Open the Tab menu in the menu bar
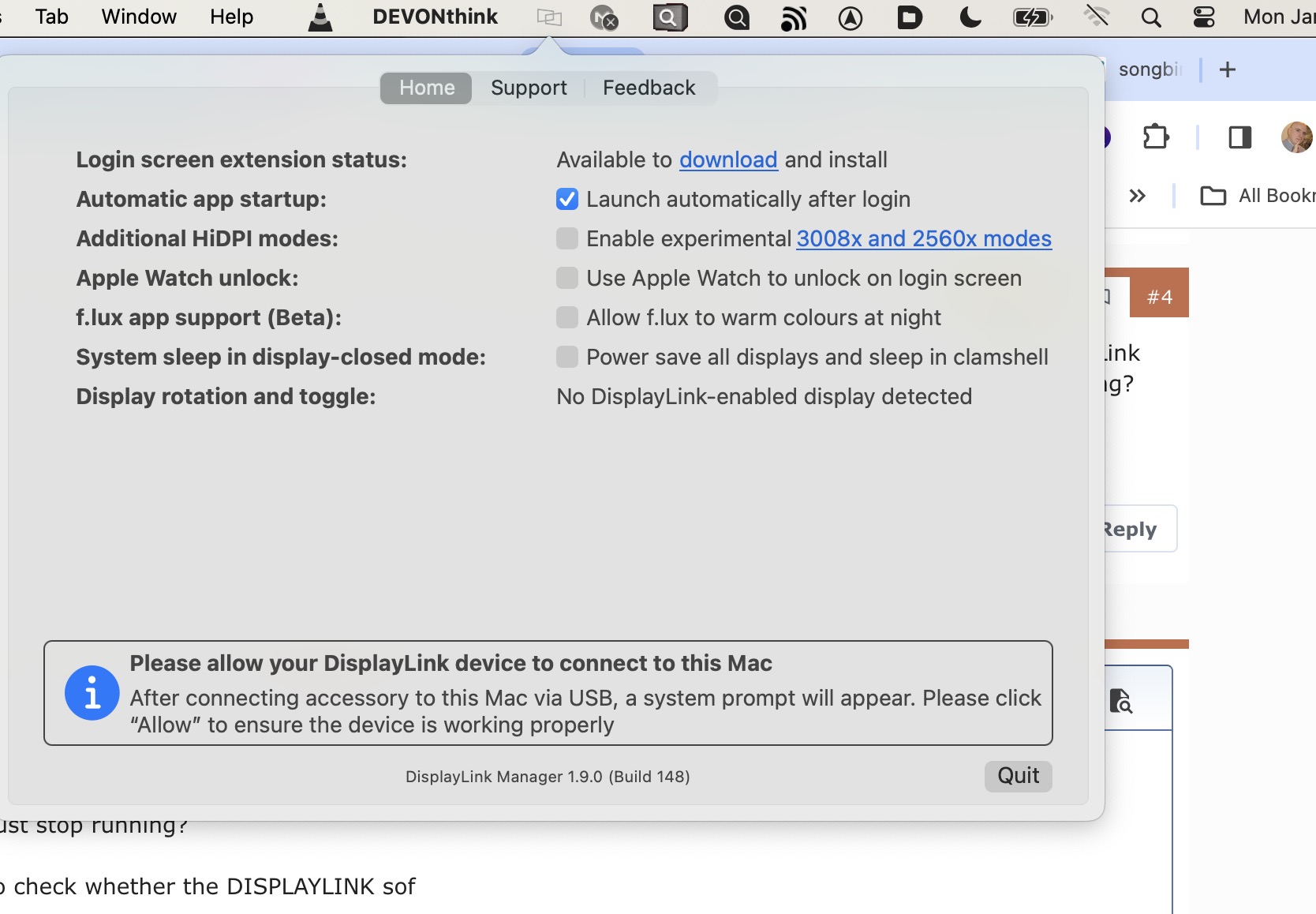The image size is (1316, 914). pos(52,17)
